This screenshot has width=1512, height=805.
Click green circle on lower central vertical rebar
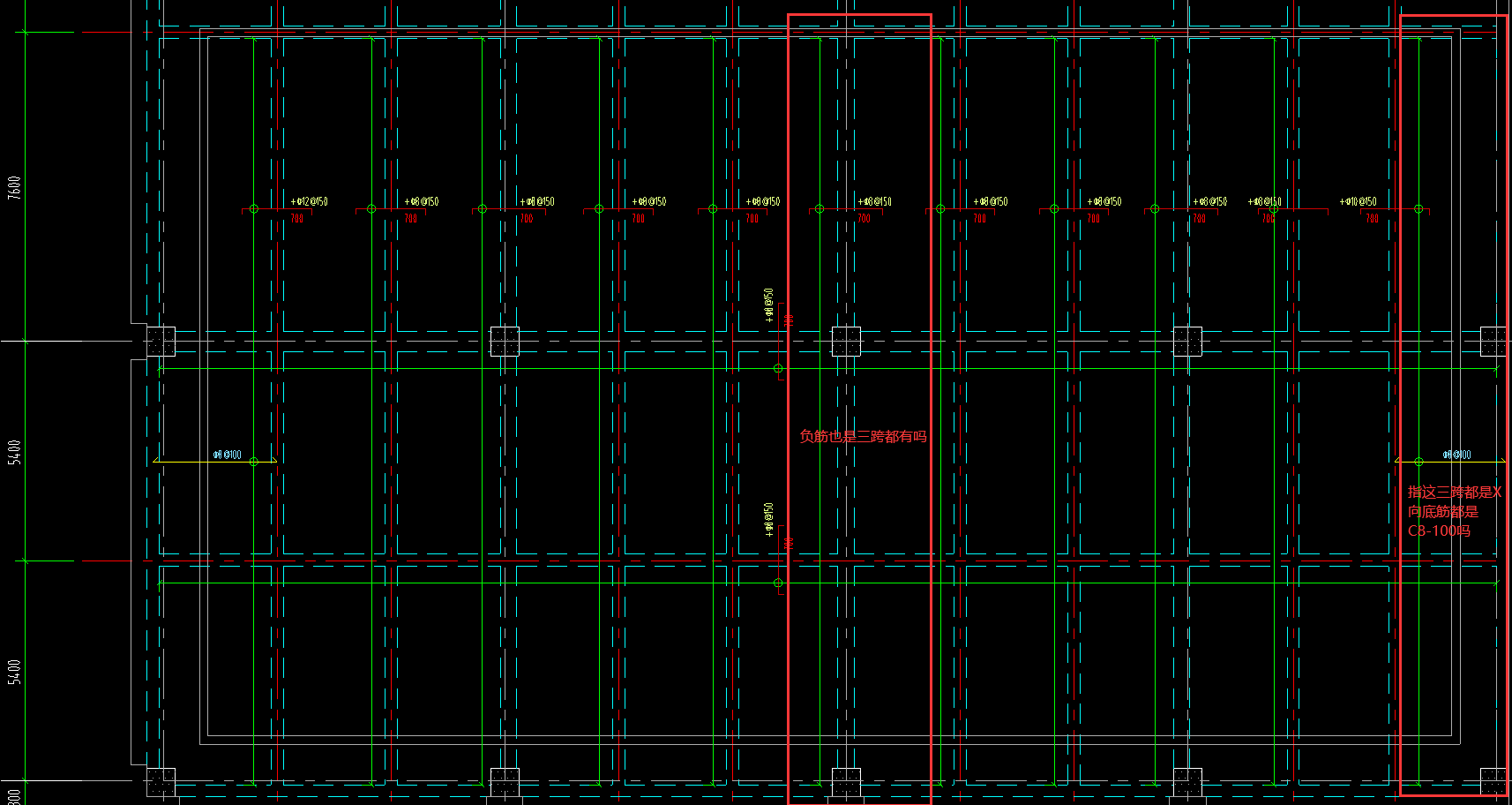click(x=778, y=583)
